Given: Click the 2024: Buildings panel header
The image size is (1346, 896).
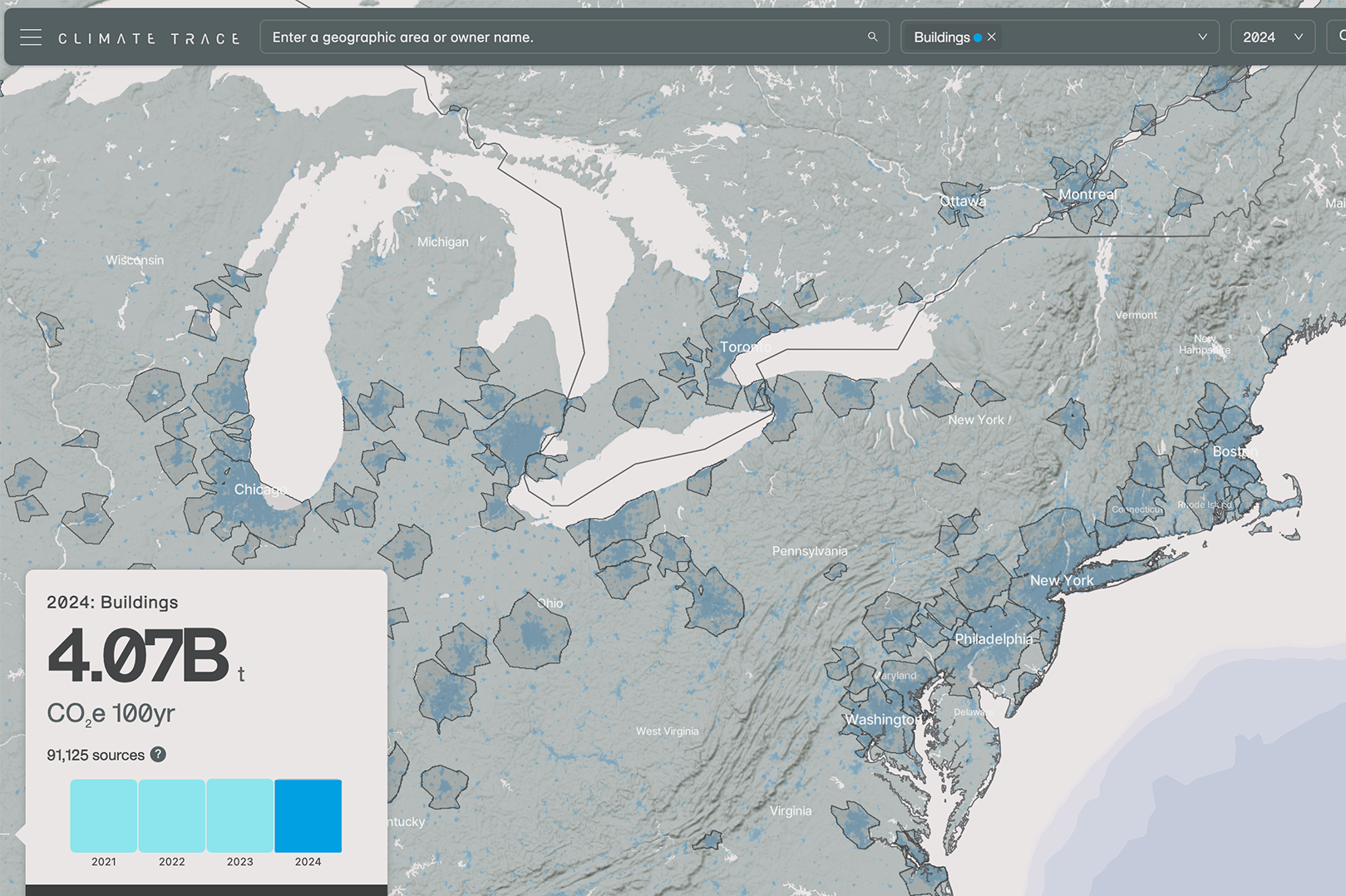Looking at the screenshot, I should coord(113,602).
